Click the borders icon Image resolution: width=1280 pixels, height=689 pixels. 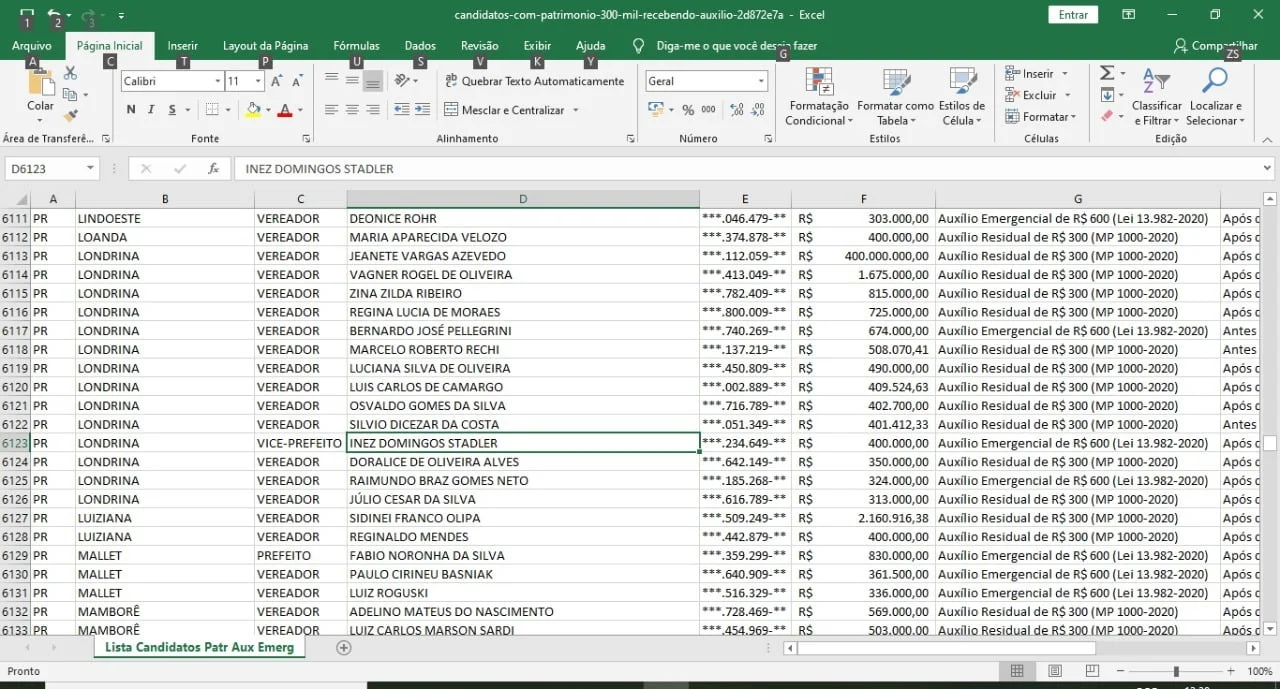coord(212,110)
